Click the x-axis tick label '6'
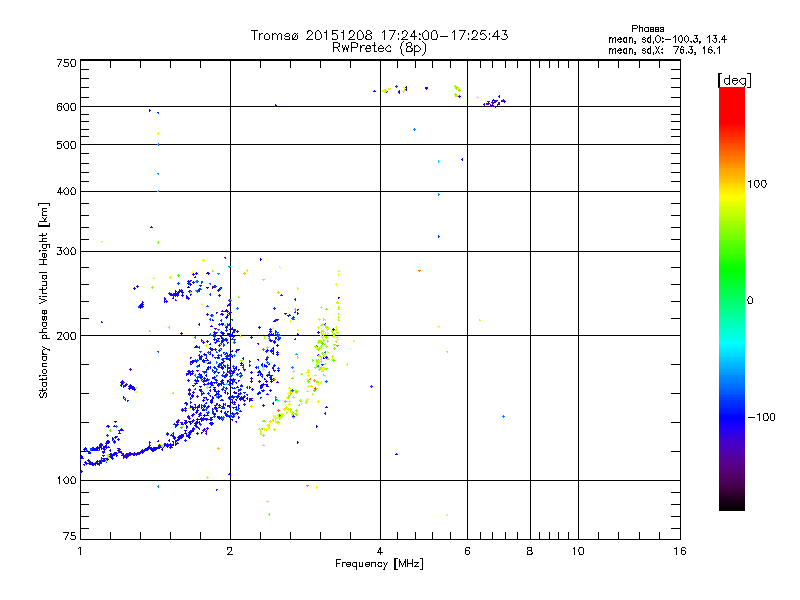 (467, 551)
